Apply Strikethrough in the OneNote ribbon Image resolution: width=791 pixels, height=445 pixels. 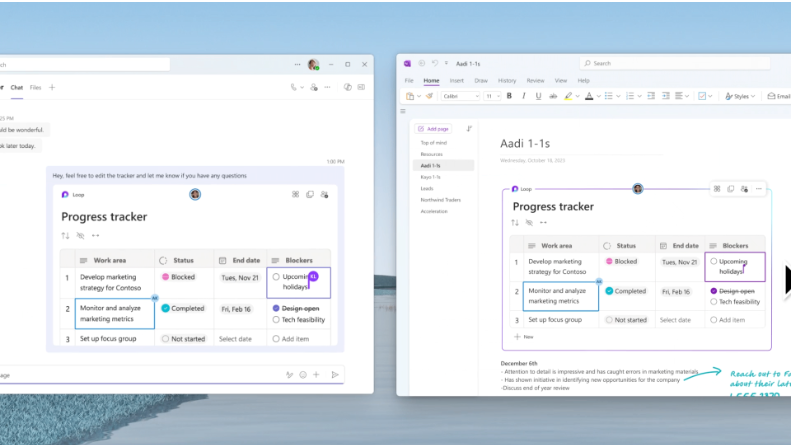[x=553, y=96]
